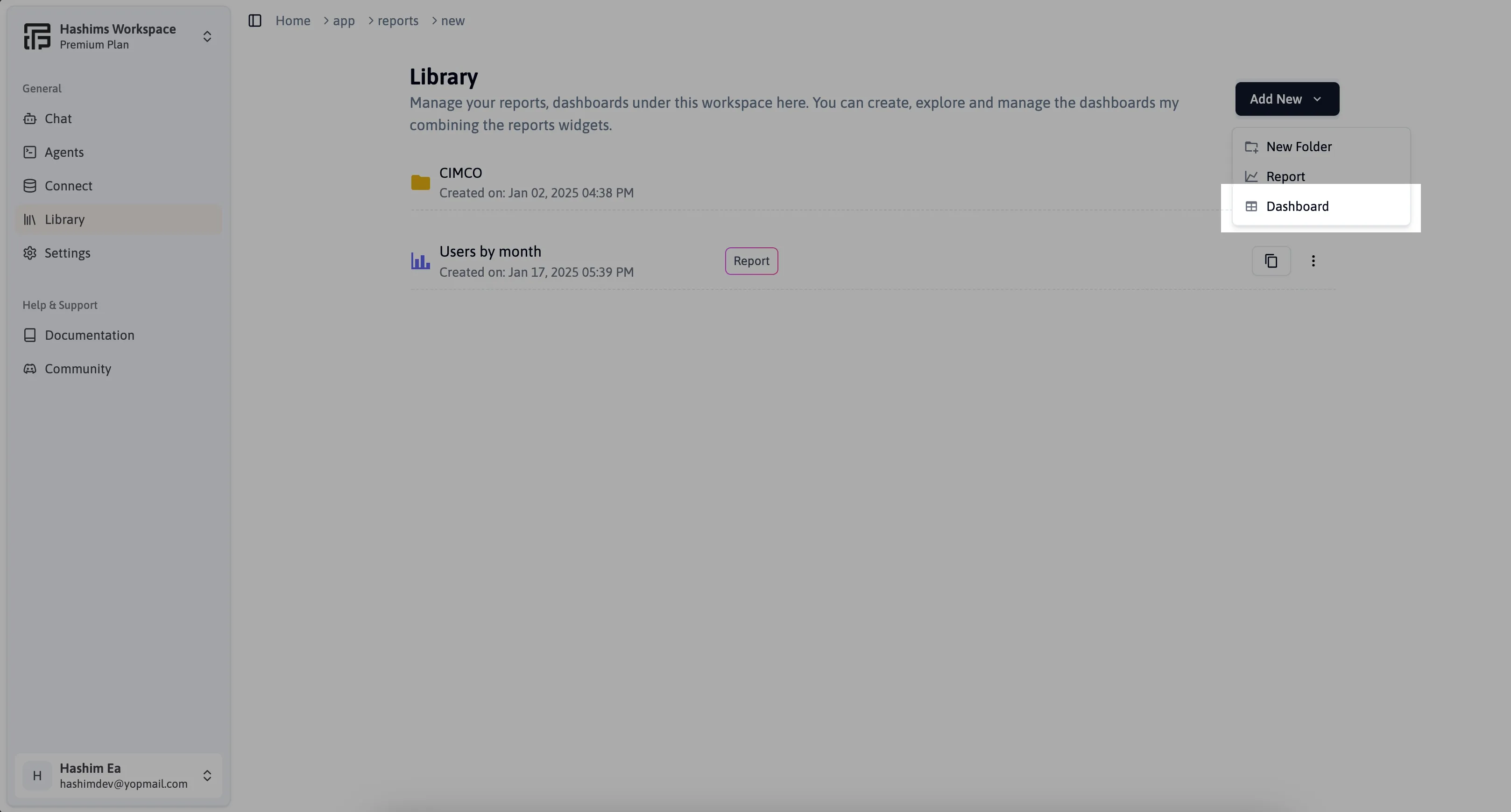Click the Report badge tag on Users by month

click(x=751, y=261)
